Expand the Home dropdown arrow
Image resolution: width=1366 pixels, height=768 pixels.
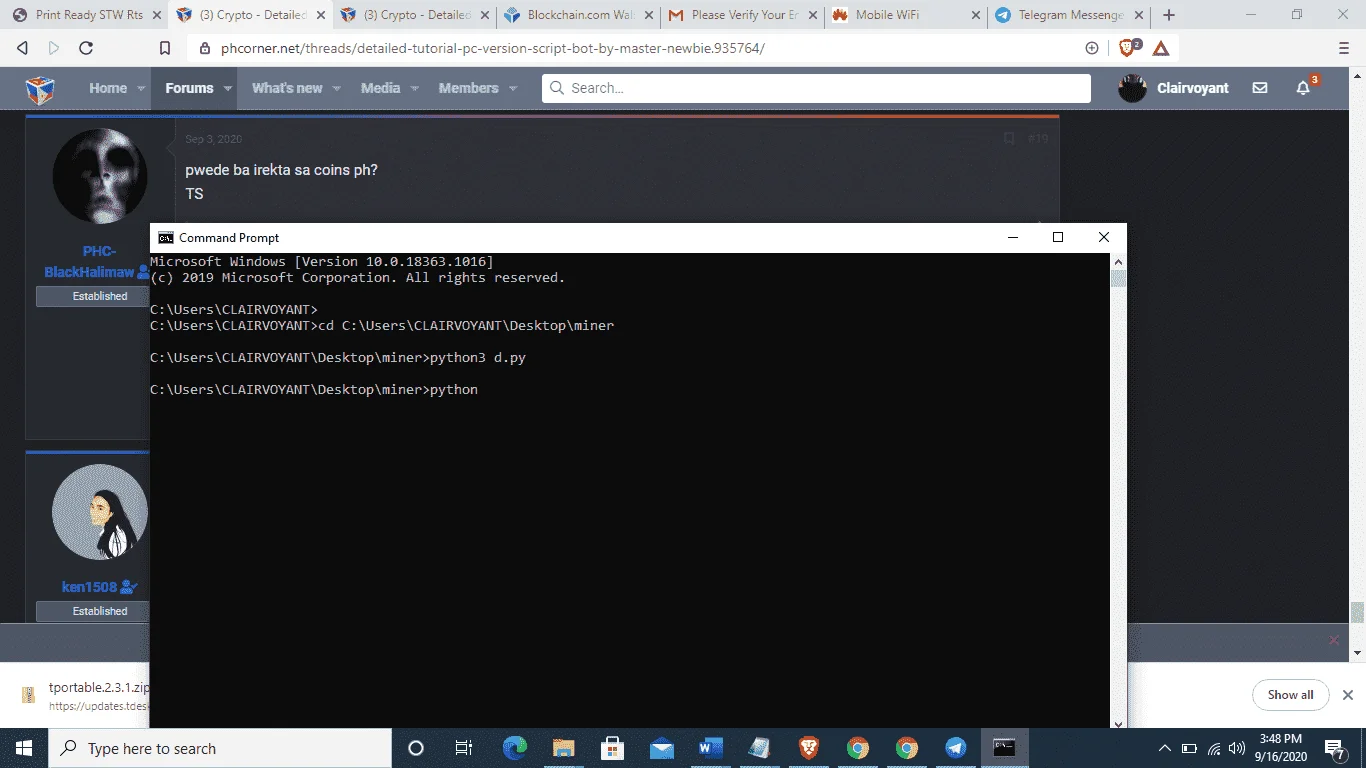141,88
